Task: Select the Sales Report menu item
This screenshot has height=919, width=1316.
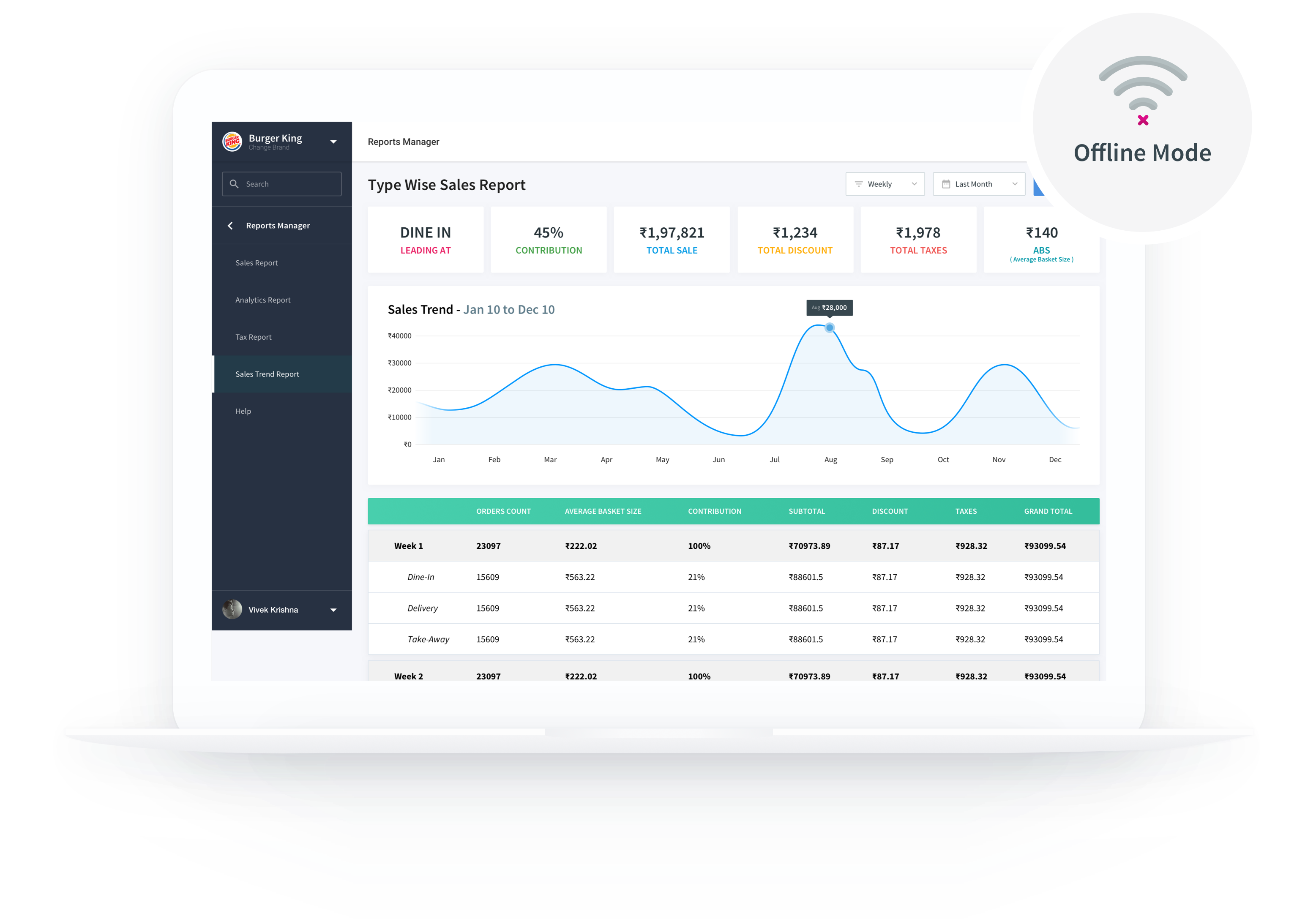Action: point(257,263)
